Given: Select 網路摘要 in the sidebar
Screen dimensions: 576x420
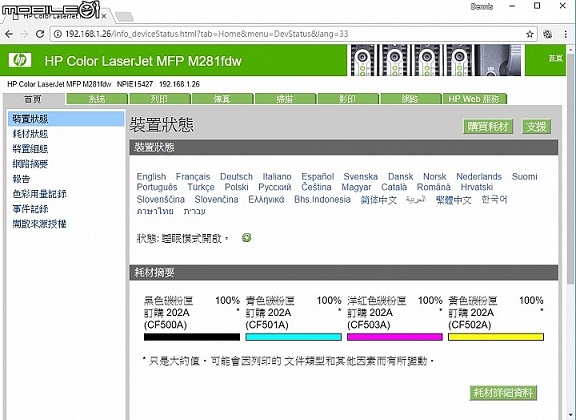Looking at the screenshot, I should click(30, 164).
